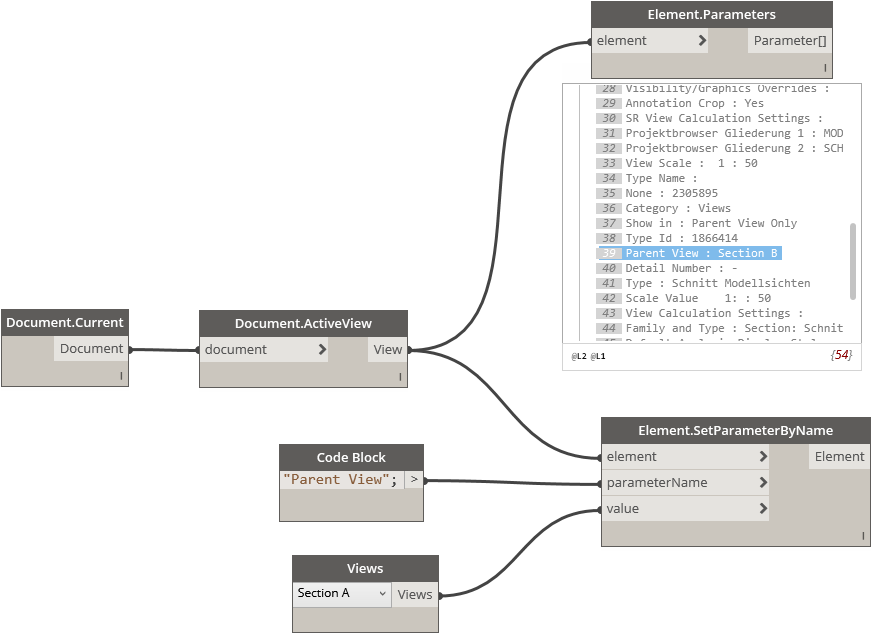
Task: Click lacing indicator on Document.ActiveView node
Action: 399,377
